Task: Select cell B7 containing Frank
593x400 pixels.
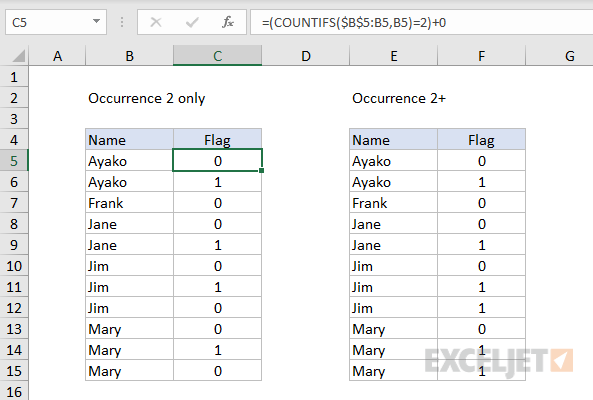Action: coord(130,203)
